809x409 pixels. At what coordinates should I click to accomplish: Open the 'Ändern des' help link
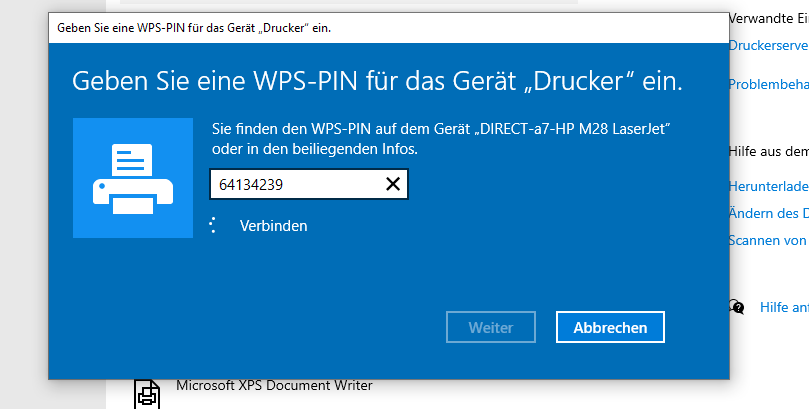click(x=768, y=213)
